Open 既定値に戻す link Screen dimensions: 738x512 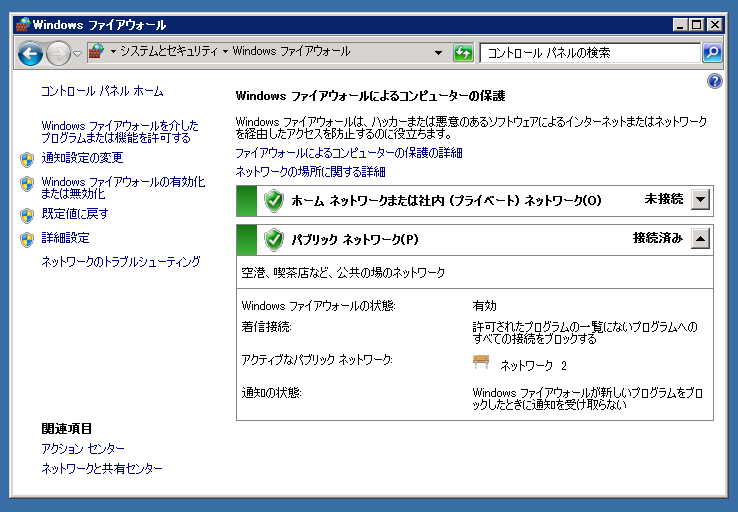(x=75, y=214)
